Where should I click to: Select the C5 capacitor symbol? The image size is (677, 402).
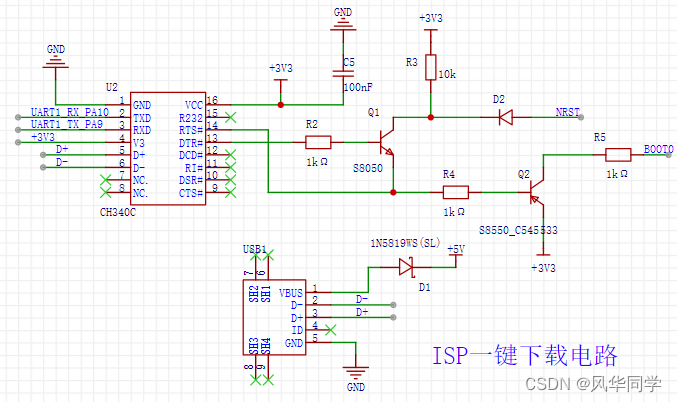click(x=343, y=73)
